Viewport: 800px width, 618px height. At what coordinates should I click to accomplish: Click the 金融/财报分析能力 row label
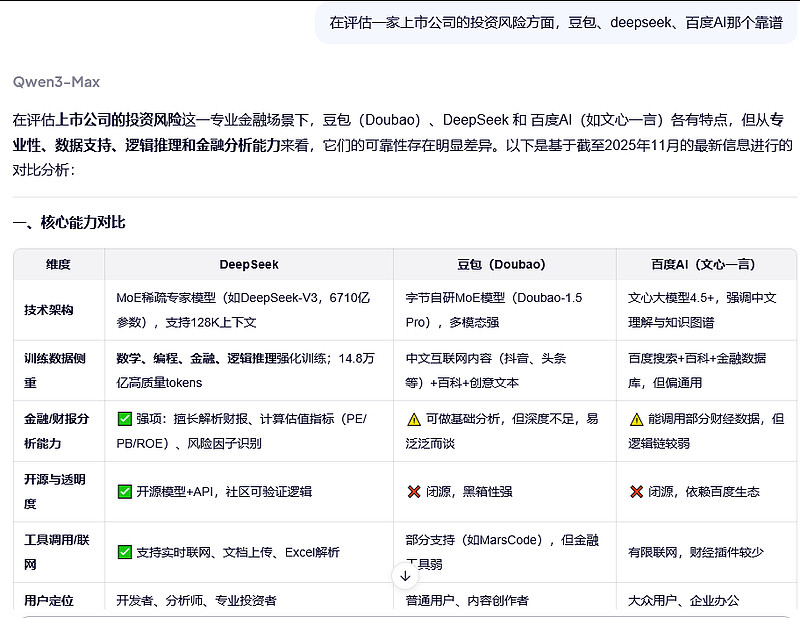tap(56, 431)
